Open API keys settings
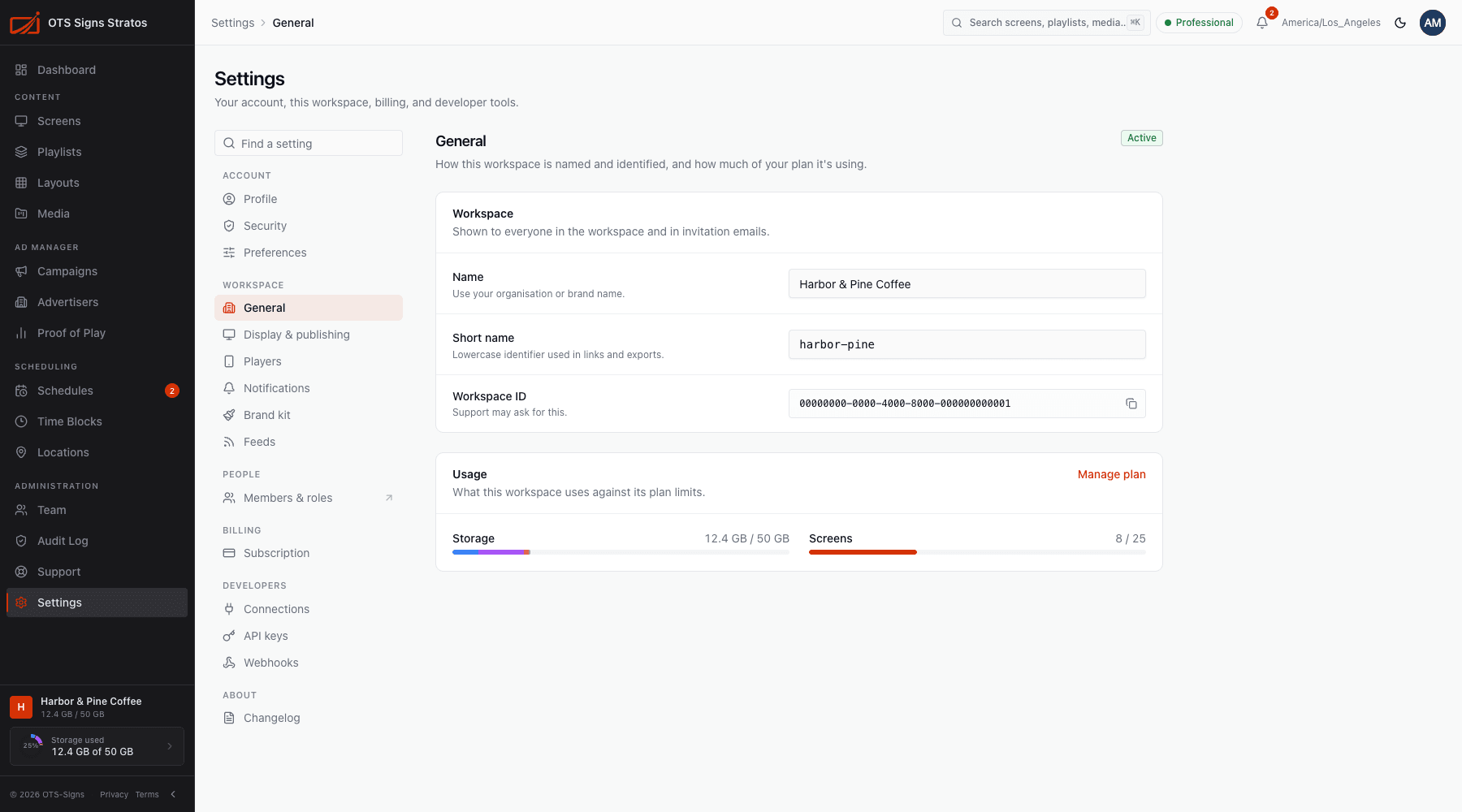The image size is (1462, 812). coord(309,636)
